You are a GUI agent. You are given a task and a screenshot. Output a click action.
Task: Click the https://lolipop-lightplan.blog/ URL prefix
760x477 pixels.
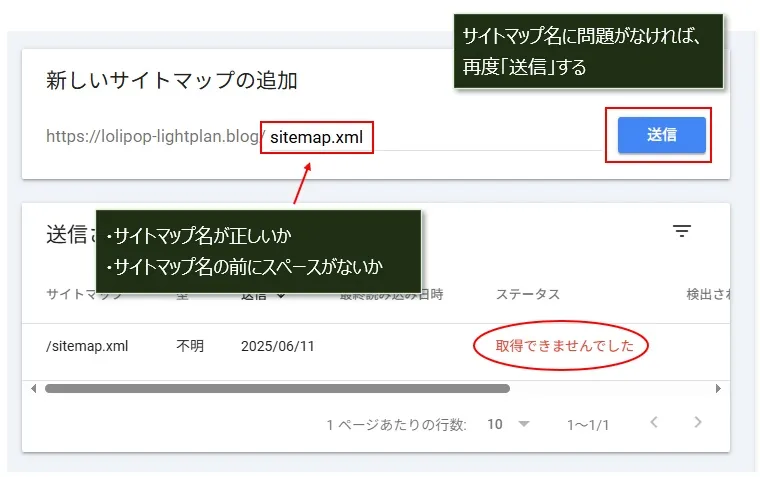(149, 137)
